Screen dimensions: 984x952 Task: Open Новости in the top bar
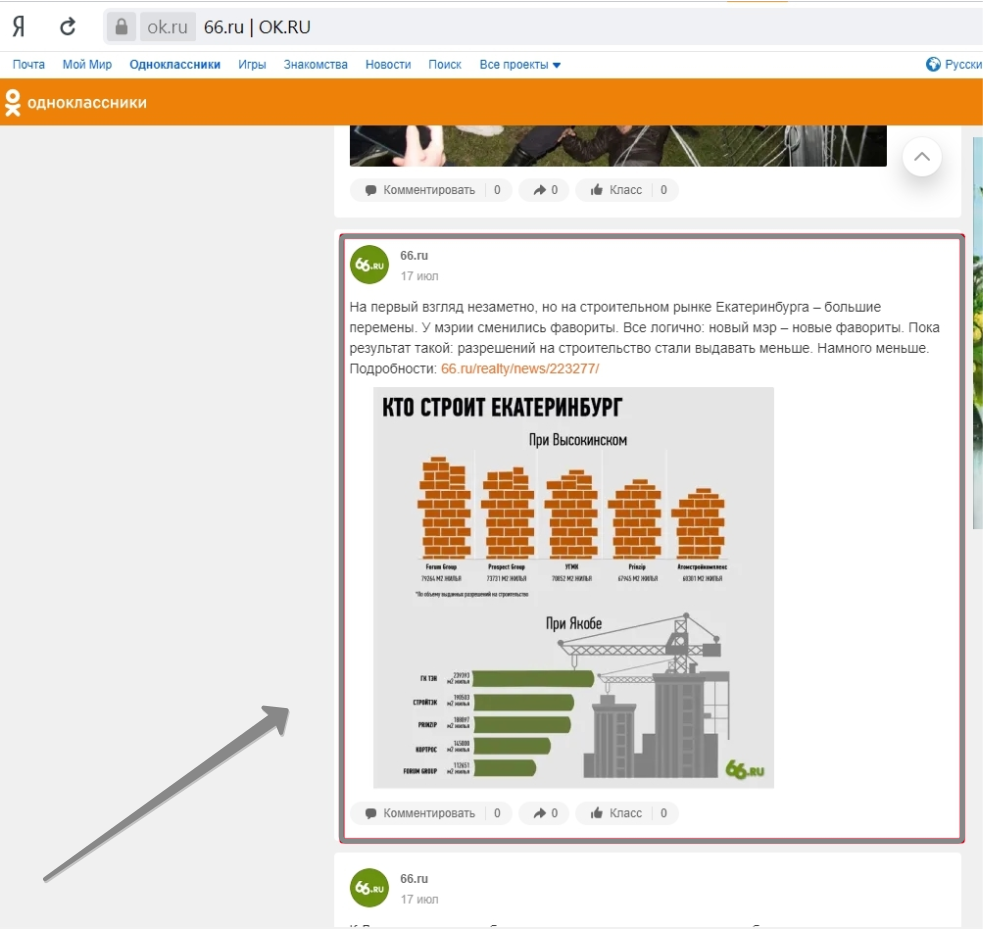(x=388, y=64)
